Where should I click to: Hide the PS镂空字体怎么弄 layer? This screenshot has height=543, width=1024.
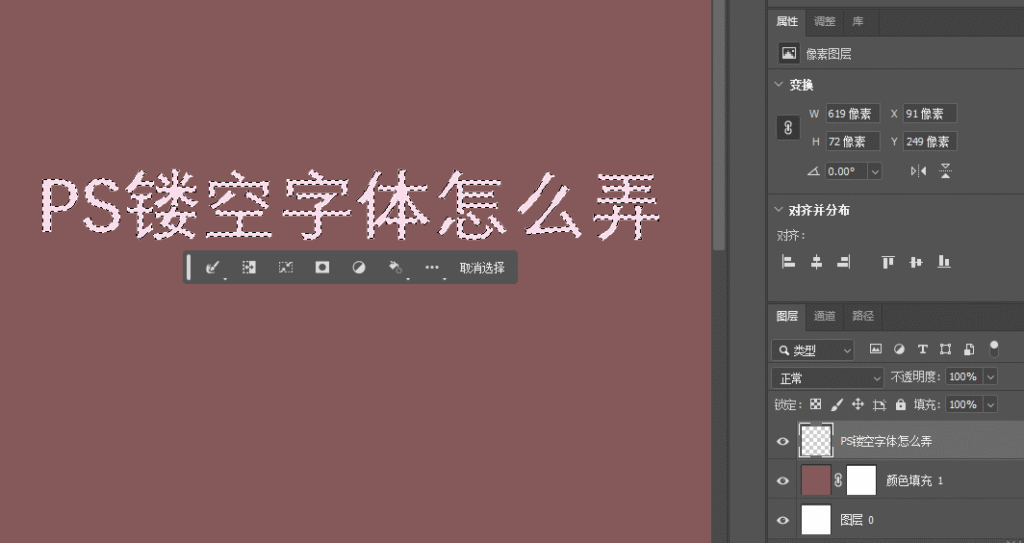[x=782, y=442]
